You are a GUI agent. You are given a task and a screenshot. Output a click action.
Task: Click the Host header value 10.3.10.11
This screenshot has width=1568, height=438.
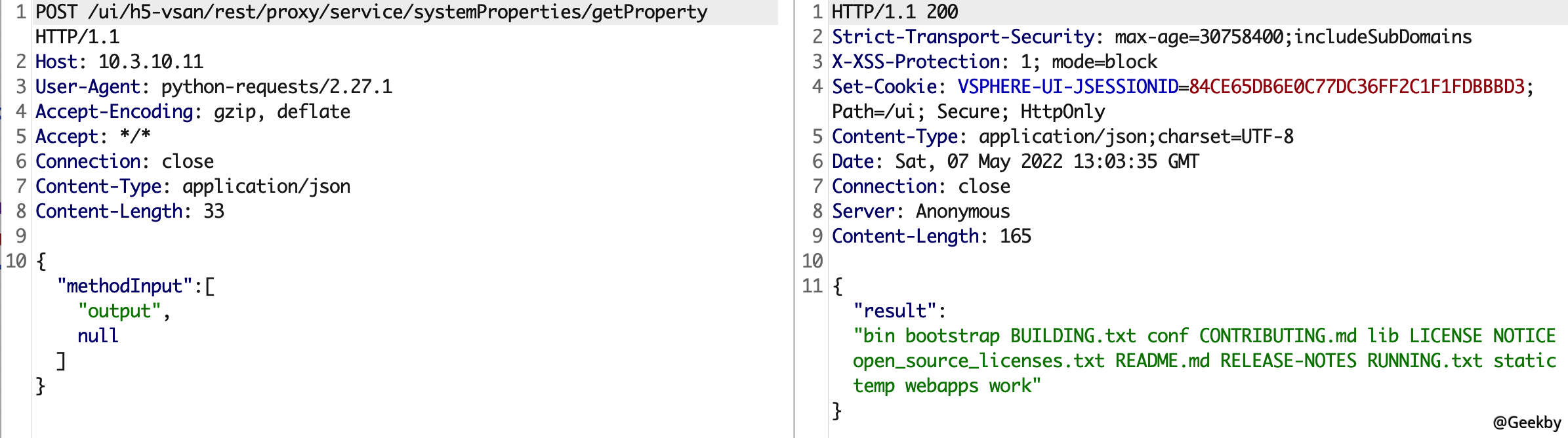point(151,62)
